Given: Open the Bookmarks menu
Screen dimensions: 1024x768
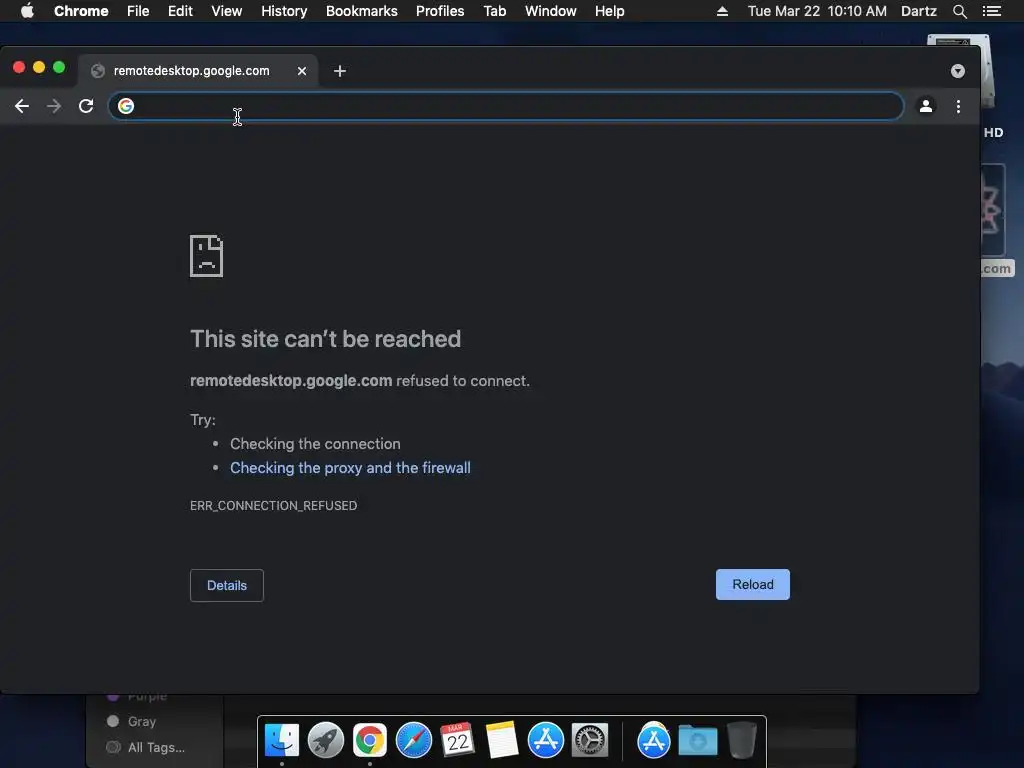Looking at the screenshot, I should (x=362, y=11).
